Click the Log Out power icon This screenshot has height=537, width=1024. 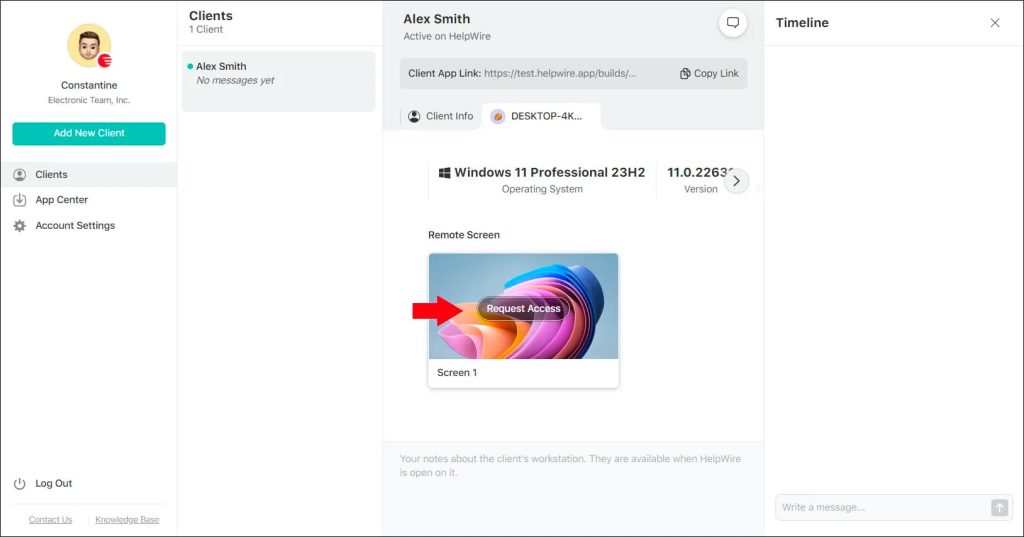coord(19,484)
